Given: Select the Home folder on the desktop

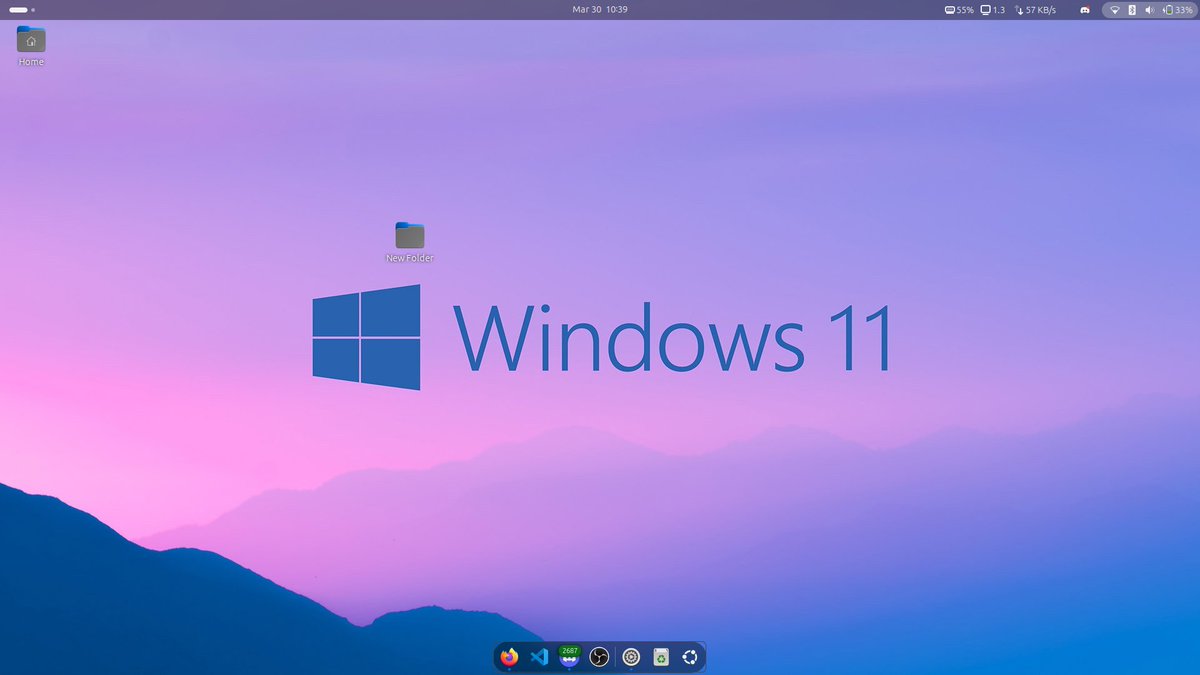Looking at the screenshot, I should 31,46.
